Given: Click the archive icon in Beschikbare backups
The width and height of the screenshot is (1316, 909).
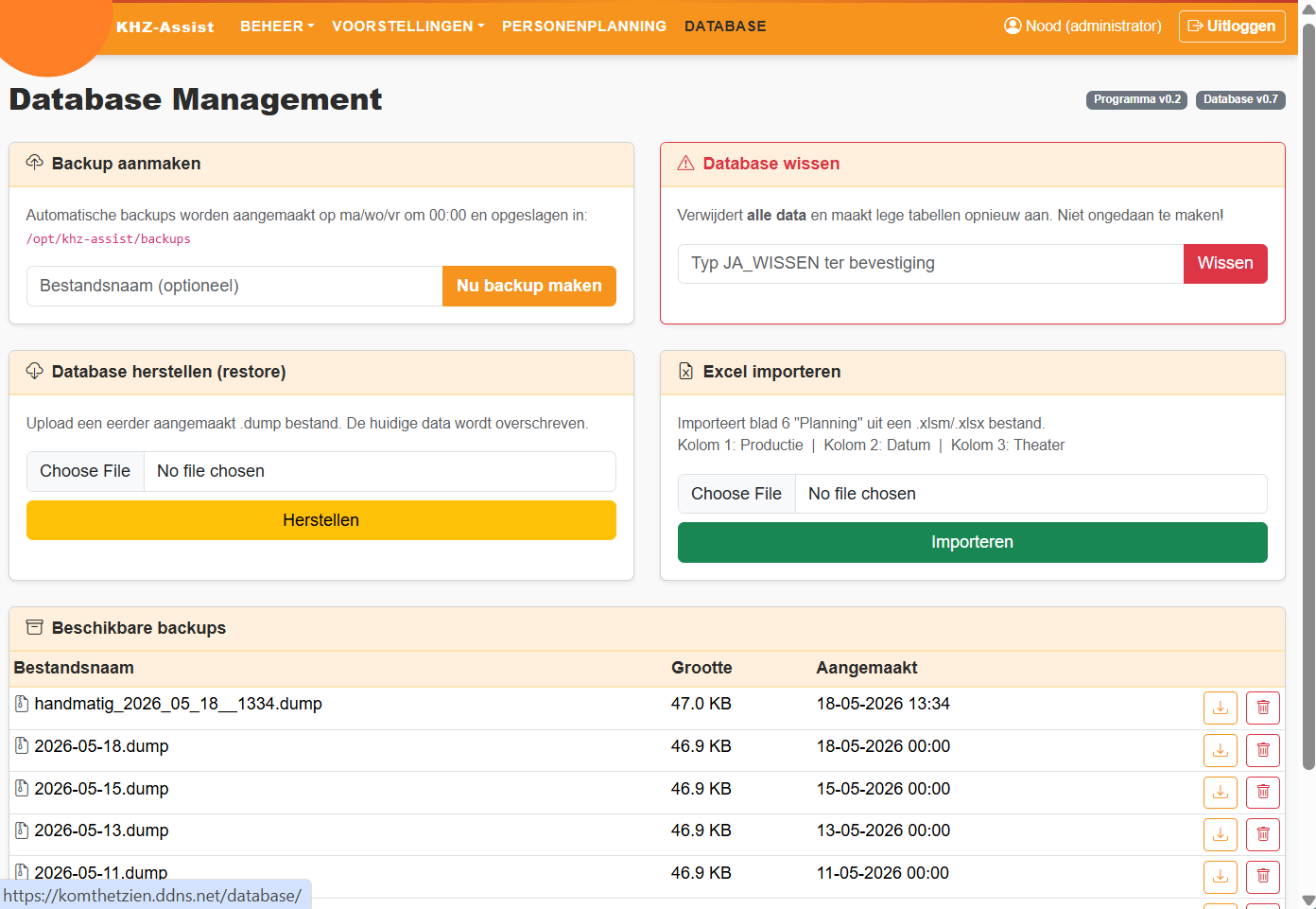Looking at the screenshot, I should (35, 627).
